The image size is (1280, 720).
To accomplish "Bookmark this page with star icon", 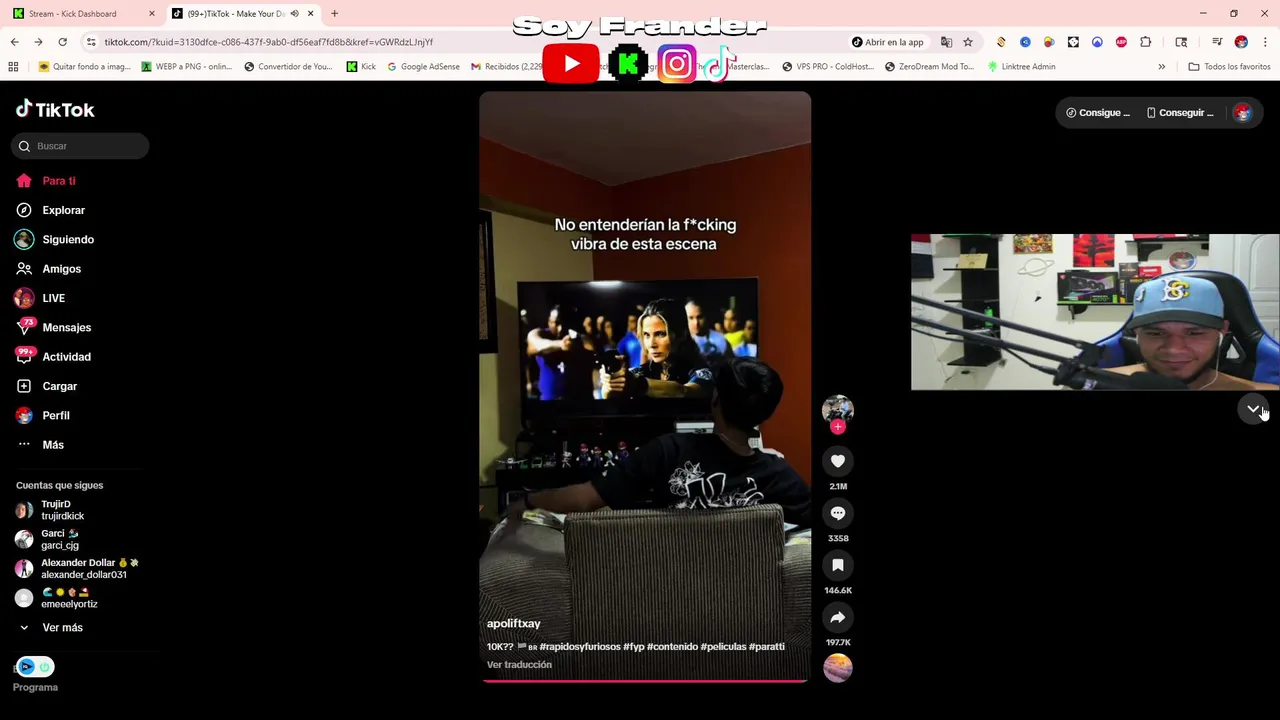I will click(968, 42).
